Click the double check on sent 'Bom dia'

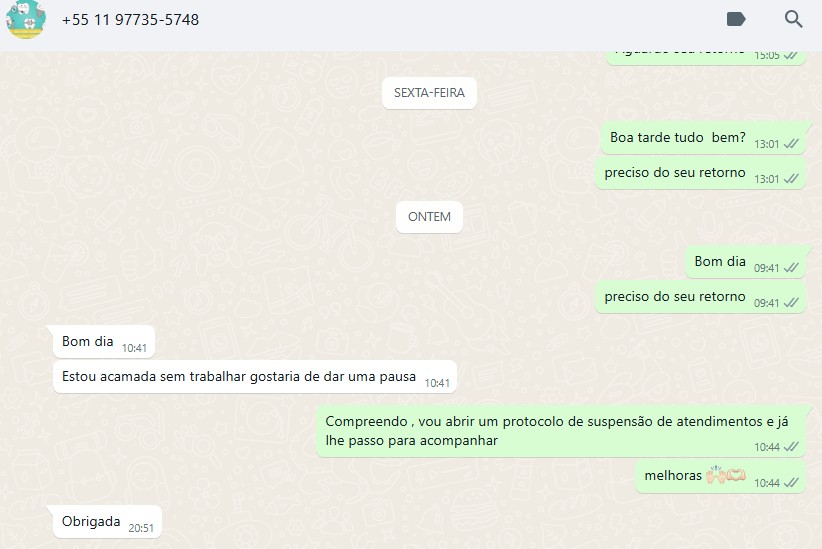(x=791, y=268)
